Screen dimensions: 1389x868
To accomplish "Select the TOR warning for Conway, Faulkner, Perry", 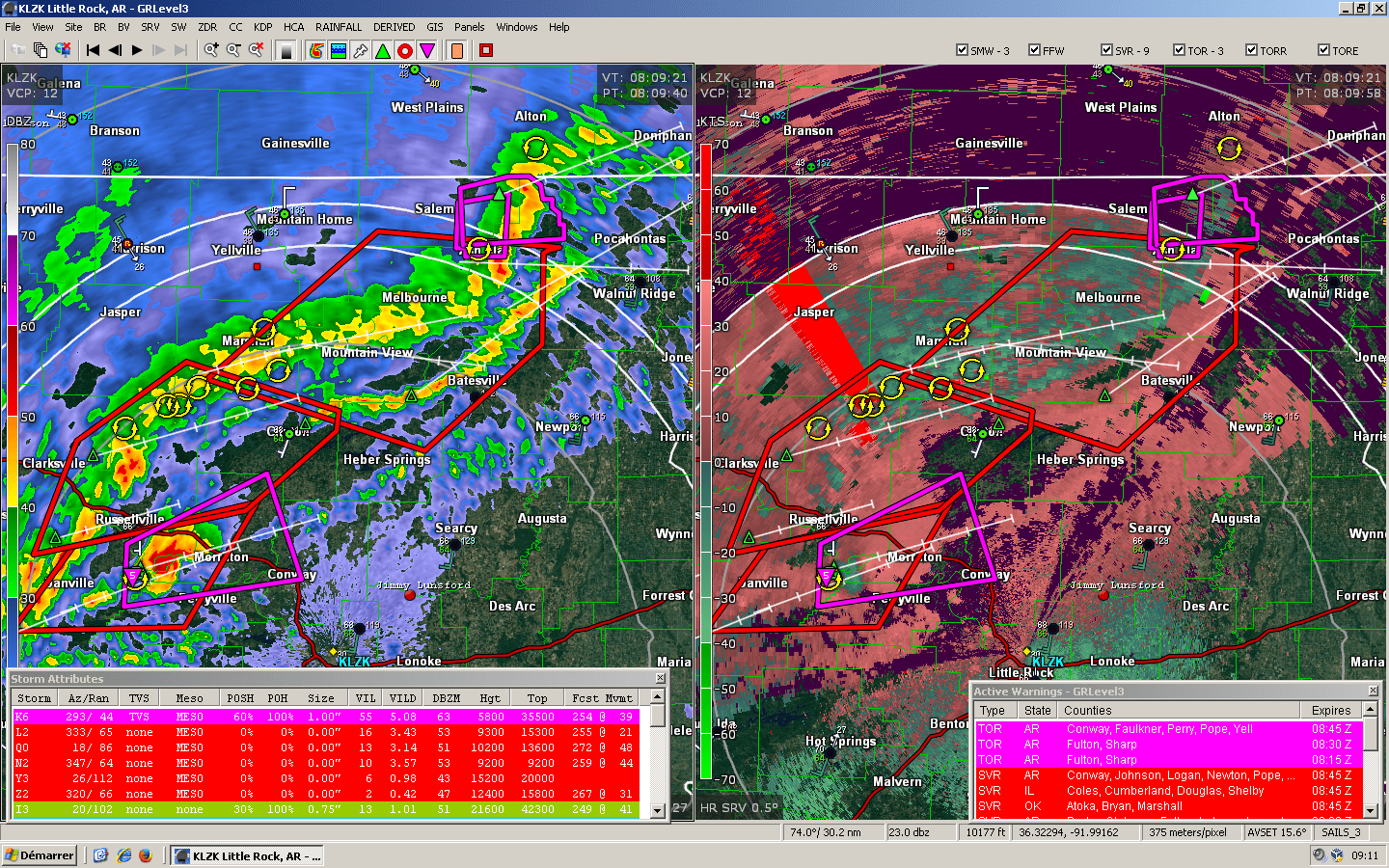I will (1168, 729).
